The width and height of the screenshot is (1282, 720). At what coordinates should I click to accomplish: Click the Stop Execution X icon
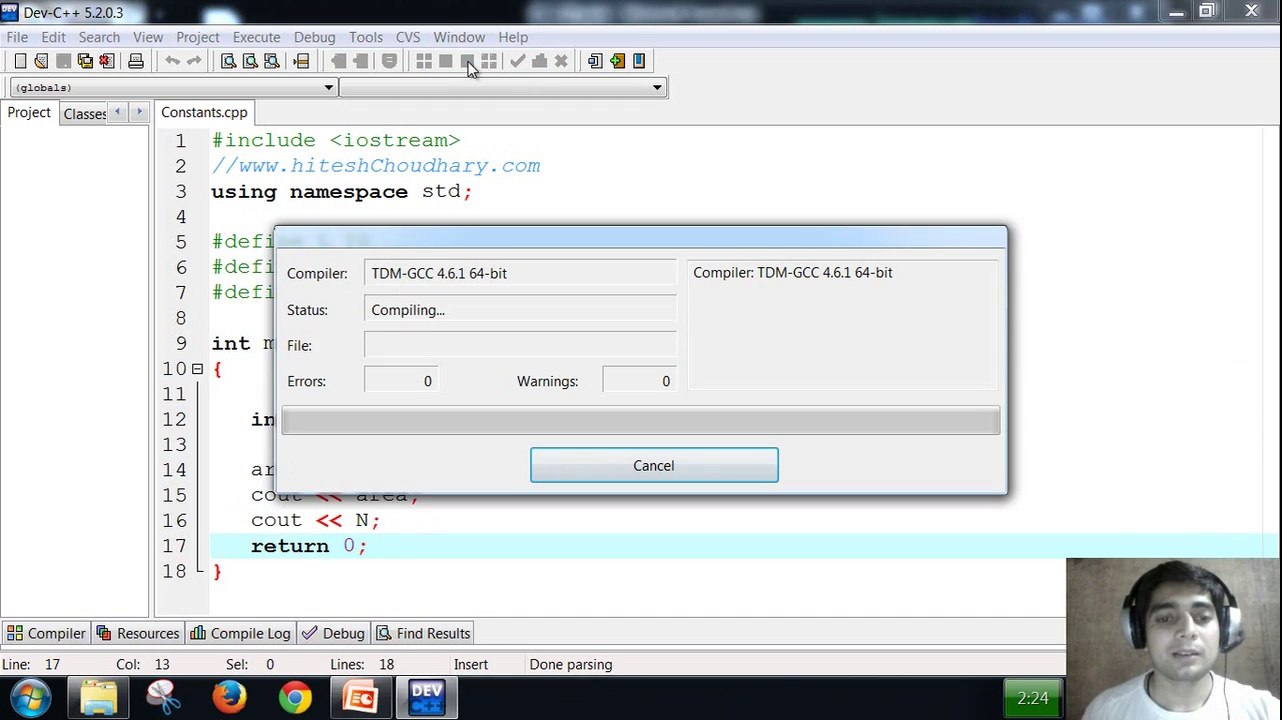[561, 61]
